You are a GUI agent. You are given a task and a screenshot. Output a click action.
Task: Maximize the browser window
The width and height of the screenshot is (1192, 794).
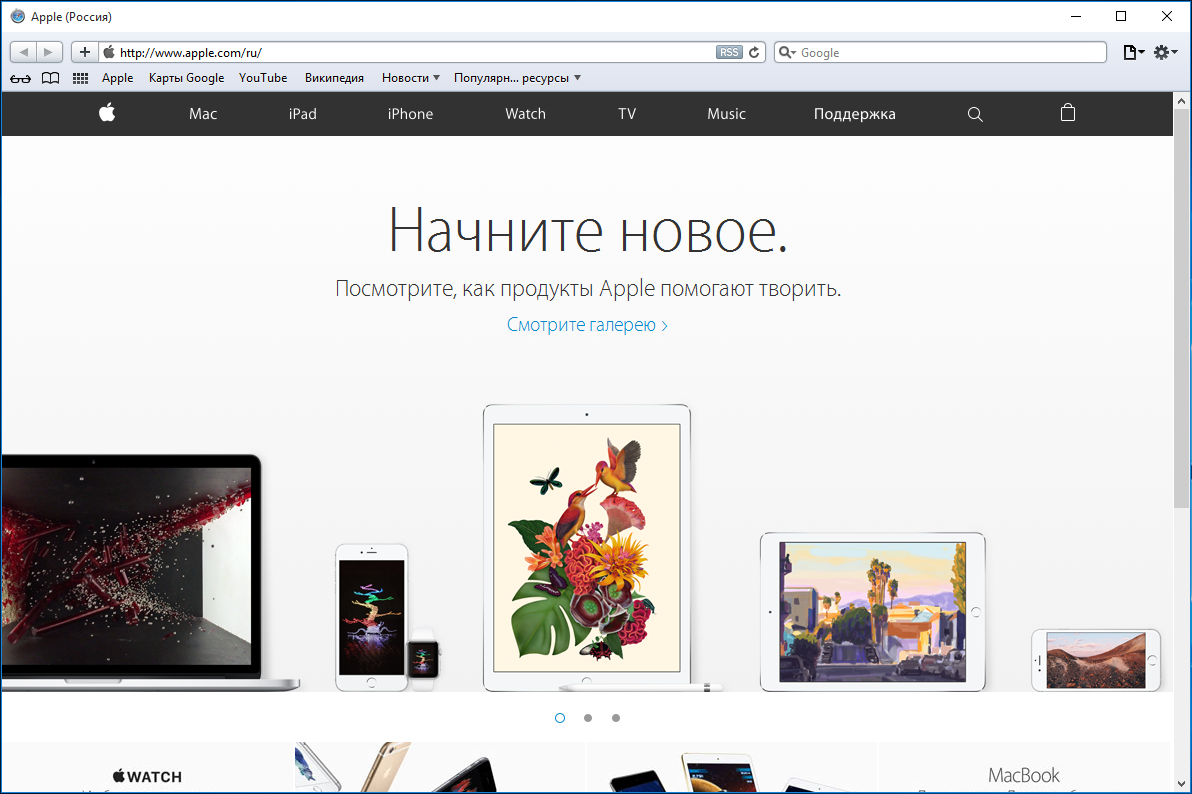[1121, 16]
